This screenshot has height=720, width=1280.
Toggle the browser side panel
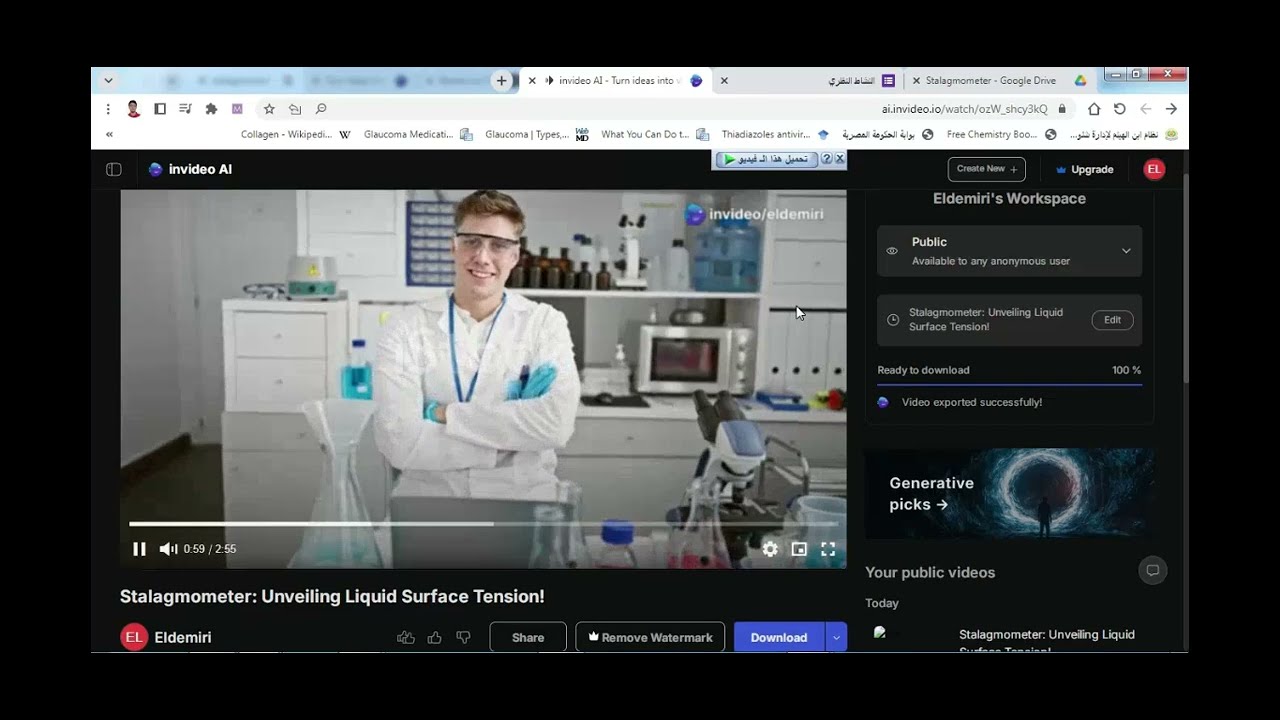(x=160, y=109)
